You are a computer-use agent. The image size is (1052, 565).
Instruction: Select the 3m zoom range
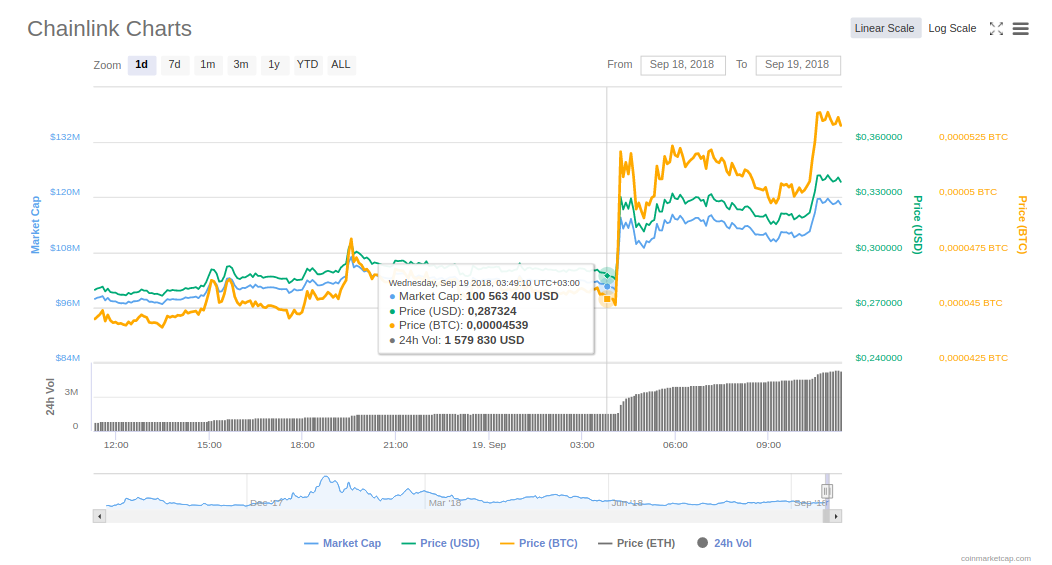coord(241,64)
